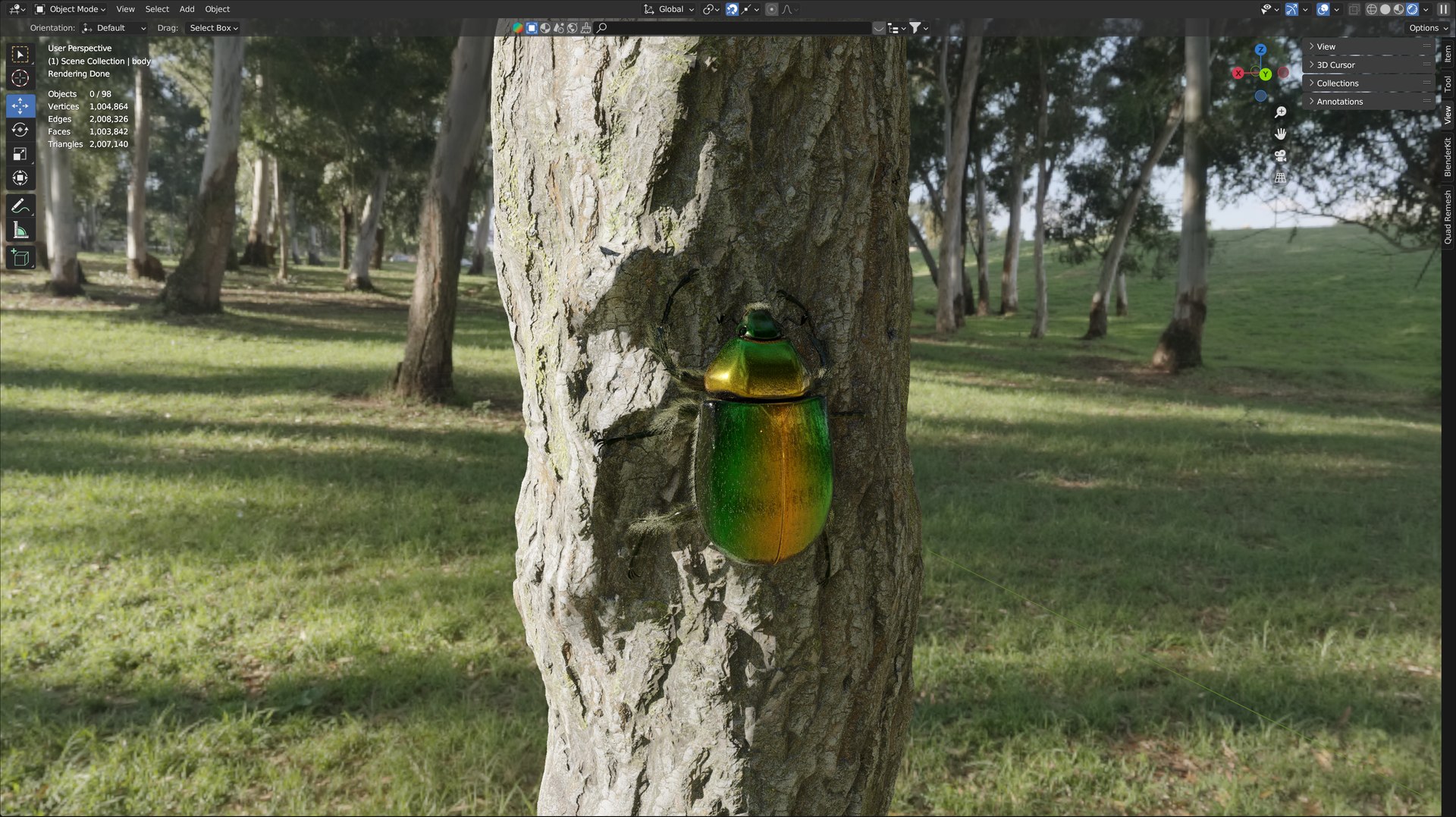Open the viewport shading options dropdown

click(1426, 9)
